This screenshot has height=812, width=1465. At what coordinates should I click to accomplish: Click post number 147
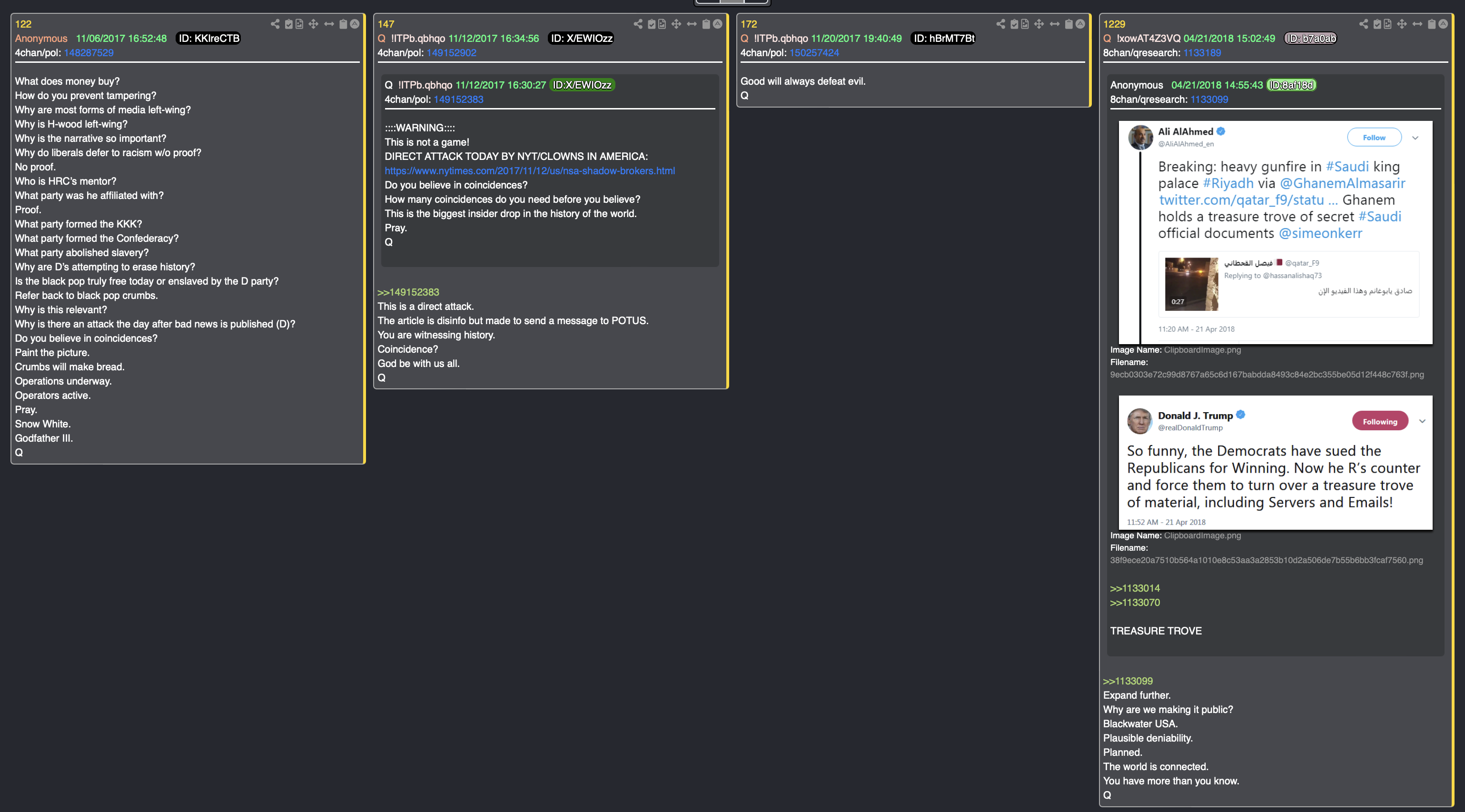(x=386, y=24)
